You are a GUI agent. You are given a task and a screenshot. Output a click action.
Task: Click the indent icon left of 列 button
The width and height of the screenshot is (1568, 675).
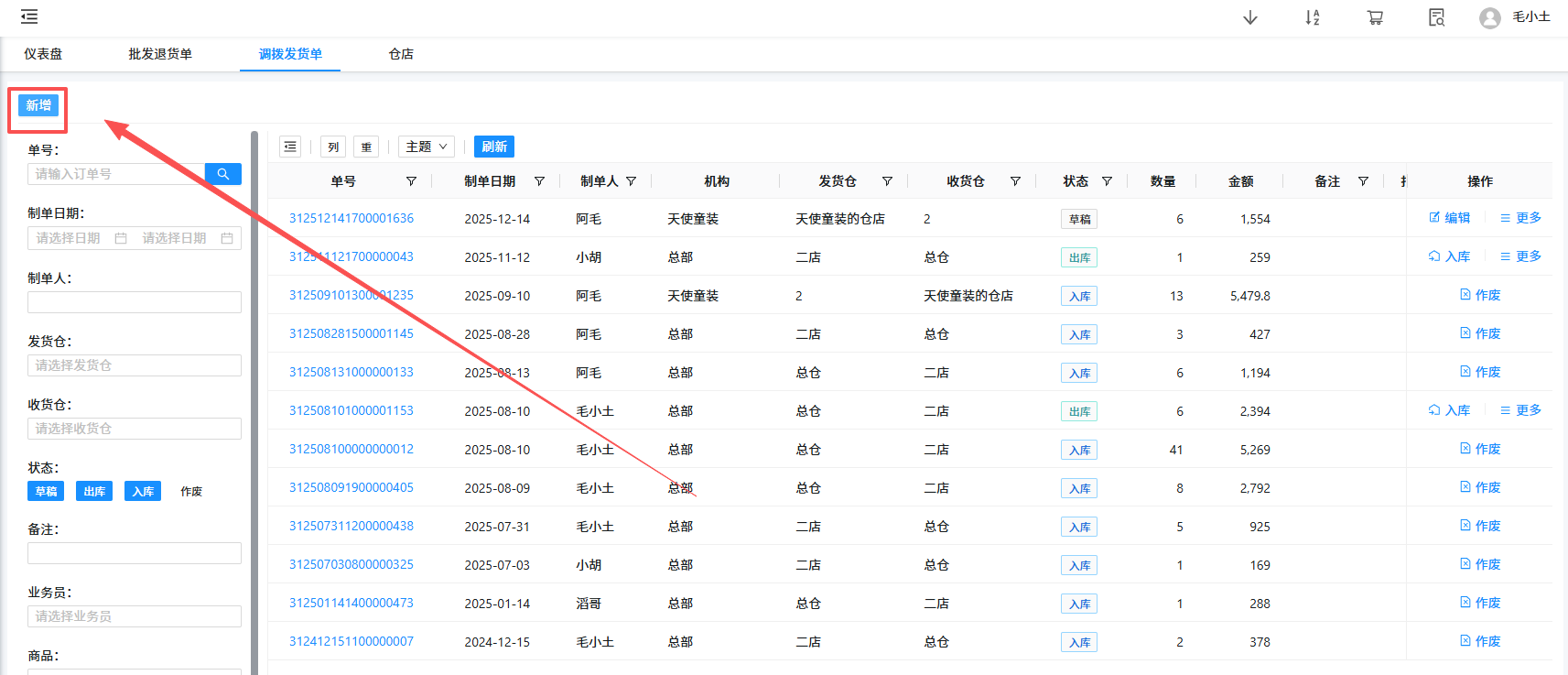pyautogui.click(x=290, y=147)
